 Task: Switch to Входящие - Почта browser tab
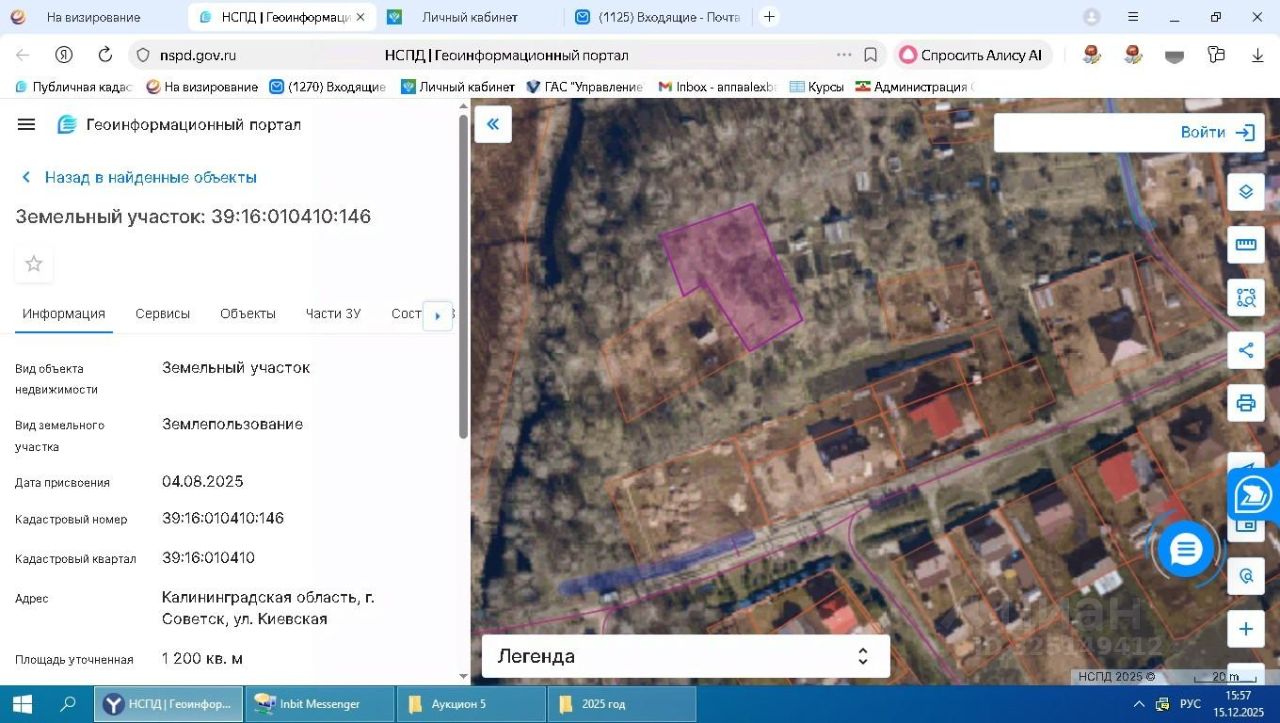657,17
